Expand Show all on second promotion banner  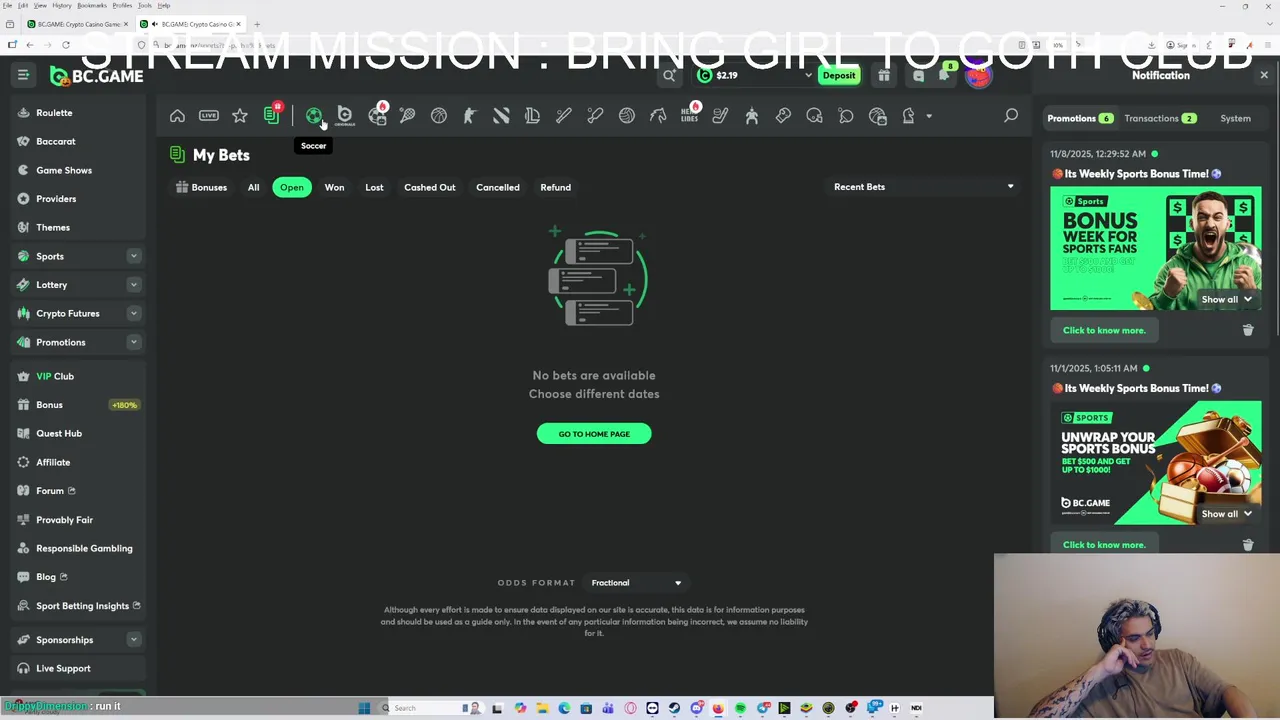coord(1227,514)
